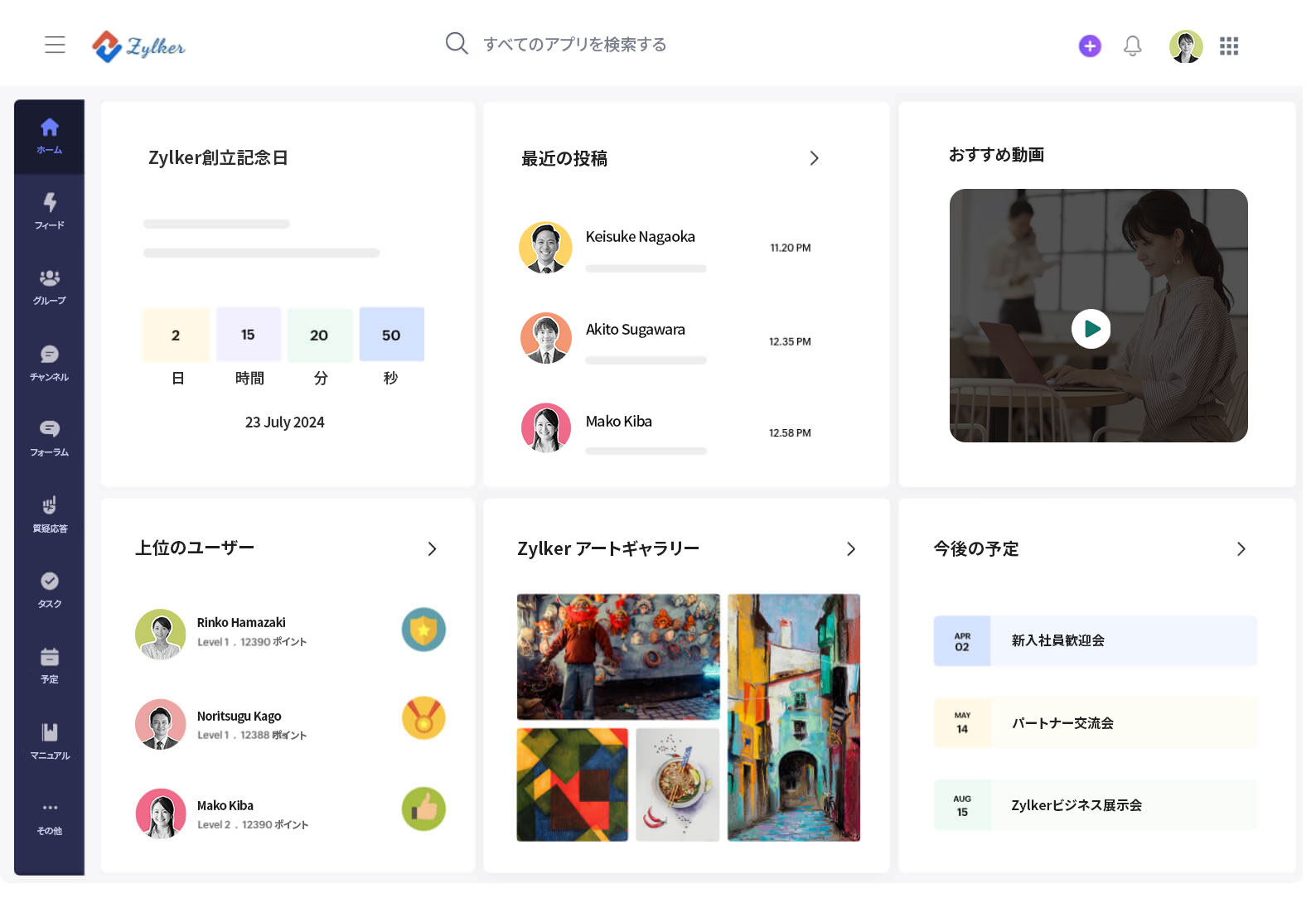Click the countdown seconds tile showing 50
Image resolution: width=1316 pixels, height=898 pixels.
(x=391, y=335)
